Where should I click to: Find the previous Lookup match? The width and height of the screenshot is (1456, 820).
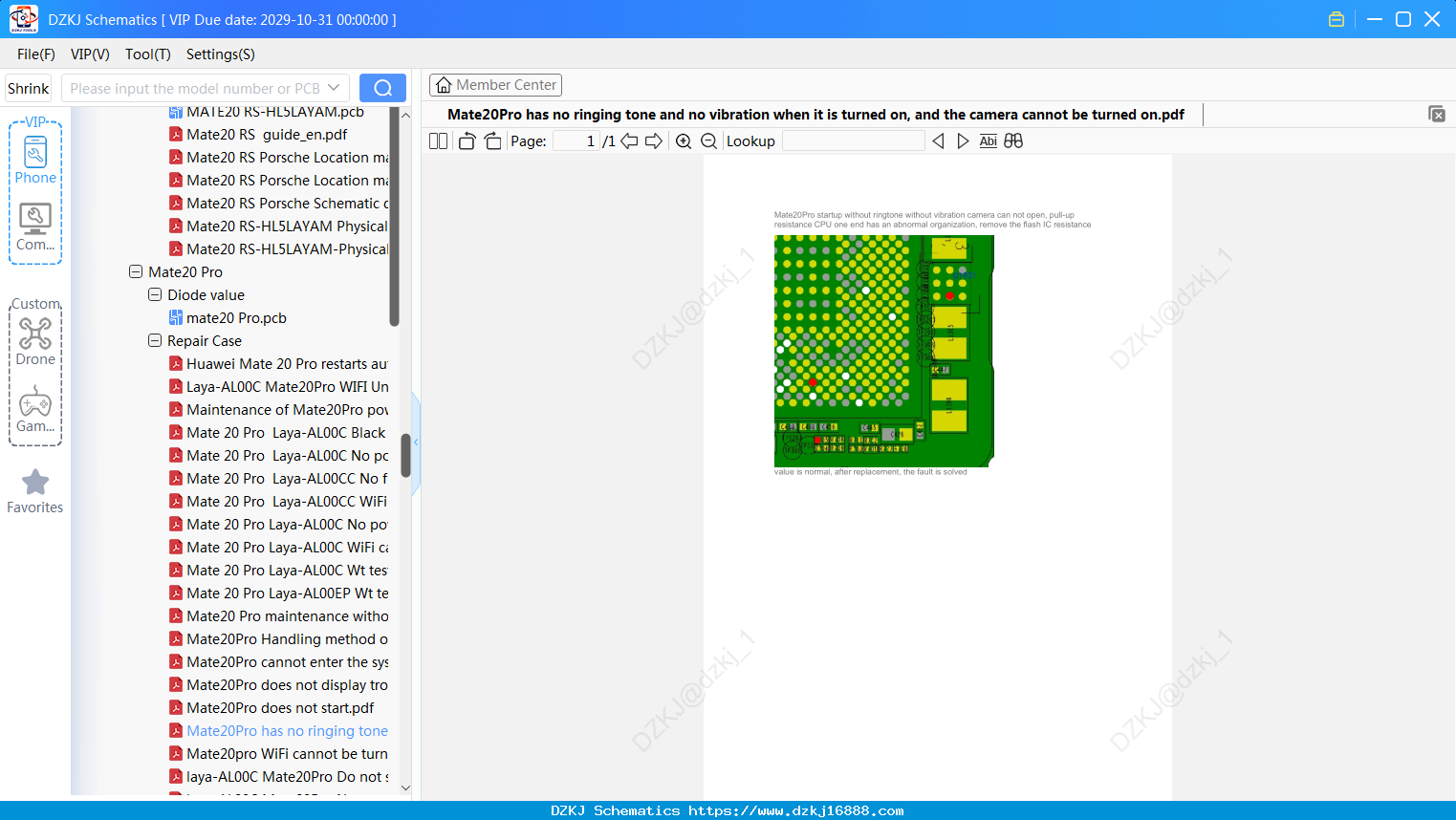(x=938, y=141)
